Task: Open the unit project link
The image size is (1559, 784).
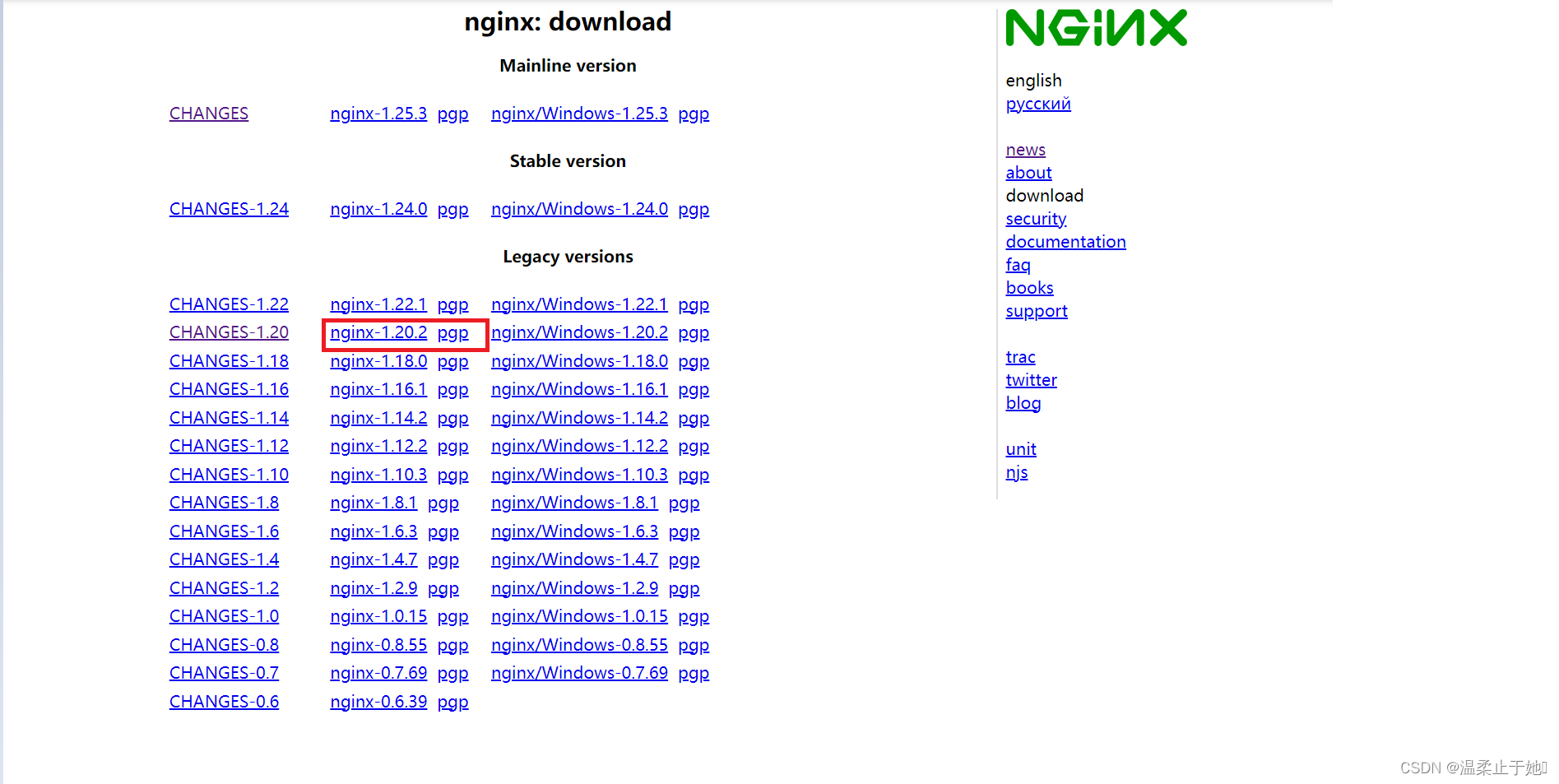Action: (1020, 449)
